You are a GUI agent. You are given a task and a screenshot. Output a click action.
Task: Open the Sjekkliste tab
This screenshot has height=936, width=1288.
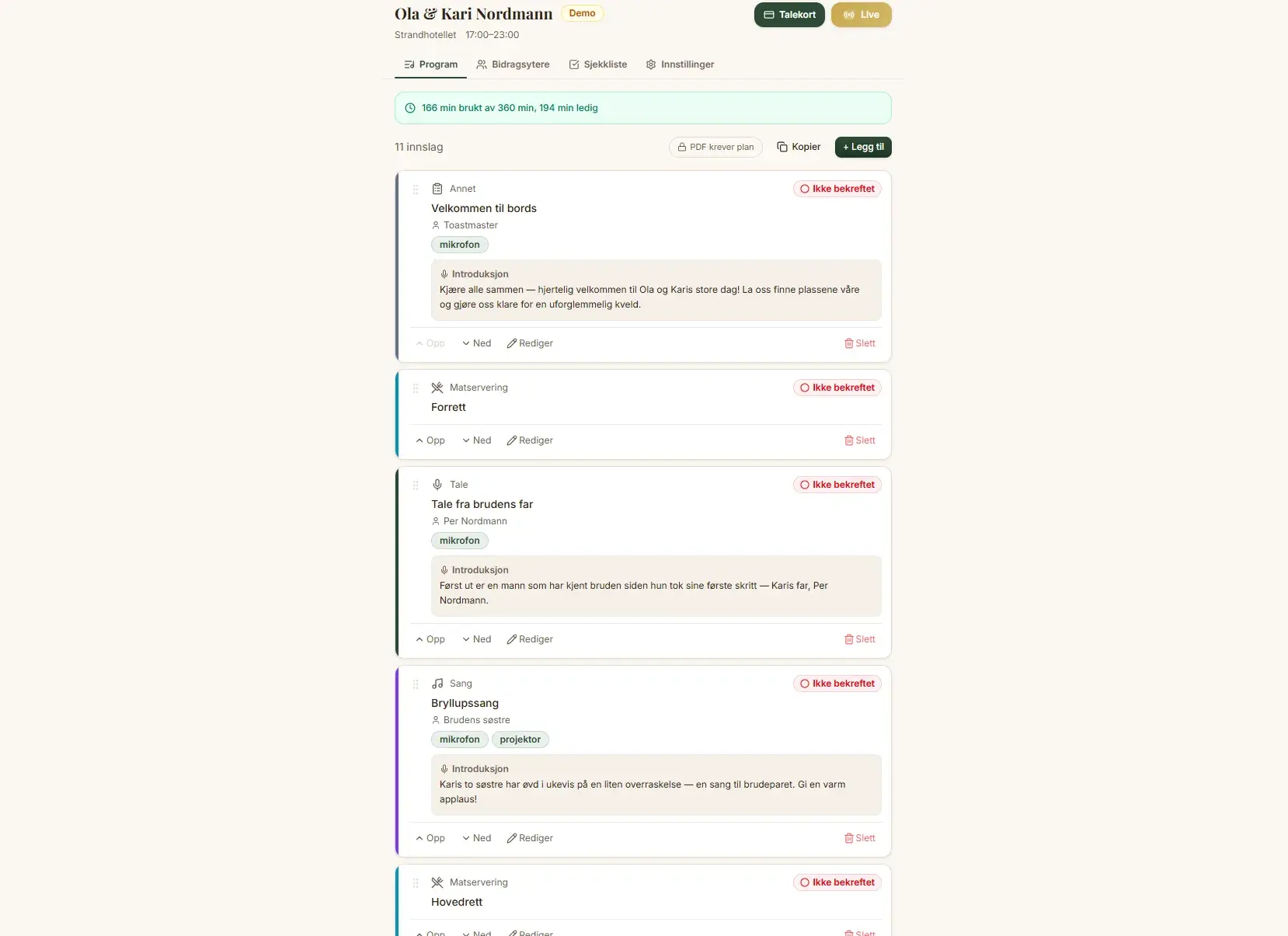click(597, 64)
